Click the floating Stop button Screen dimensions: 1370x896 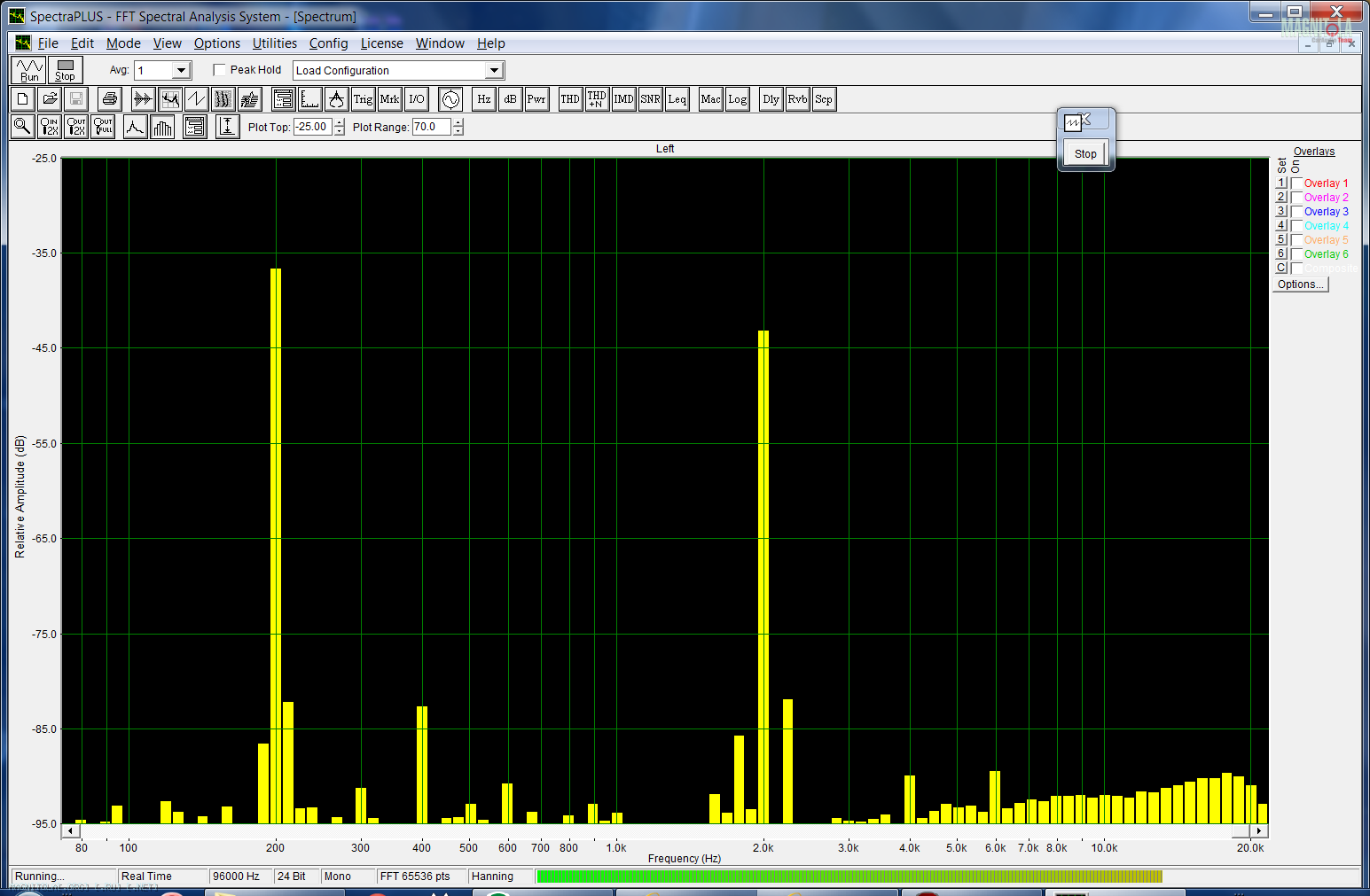tap(1085, 153)
